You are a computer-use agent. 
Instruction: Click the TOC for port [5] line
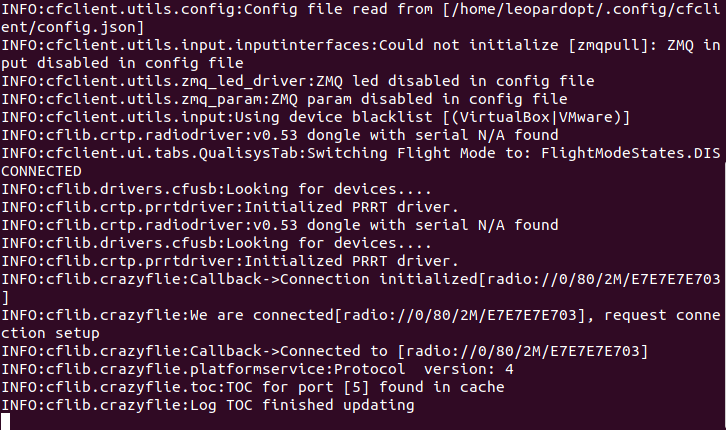(252, 387)
